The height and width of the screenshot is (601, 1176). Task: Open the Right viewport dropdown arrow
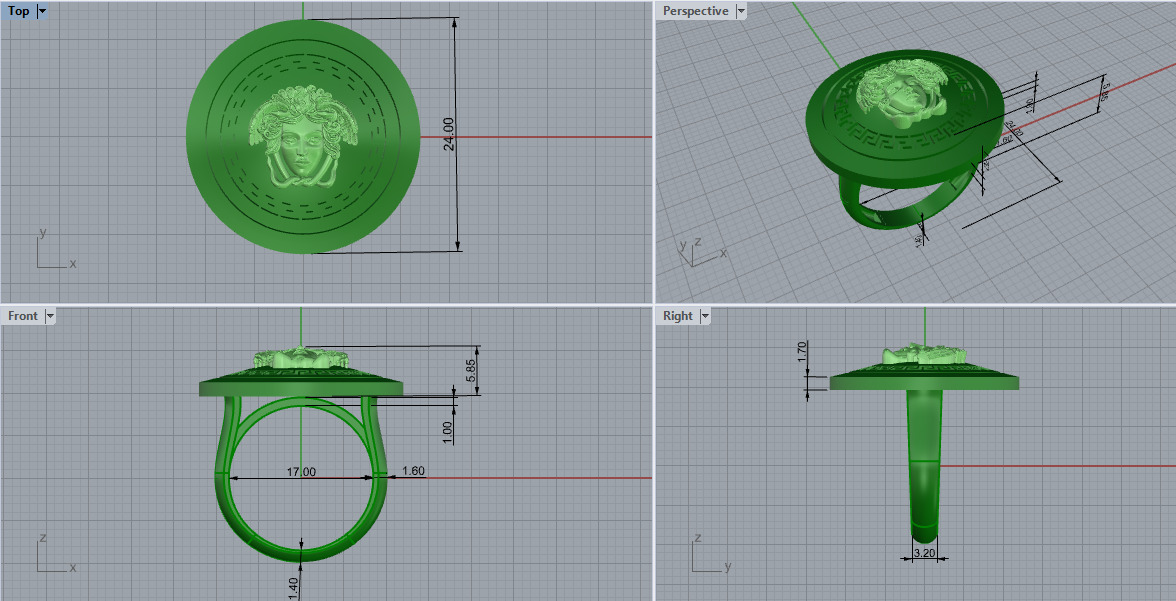pyautogui.click(x=706, y=316)
